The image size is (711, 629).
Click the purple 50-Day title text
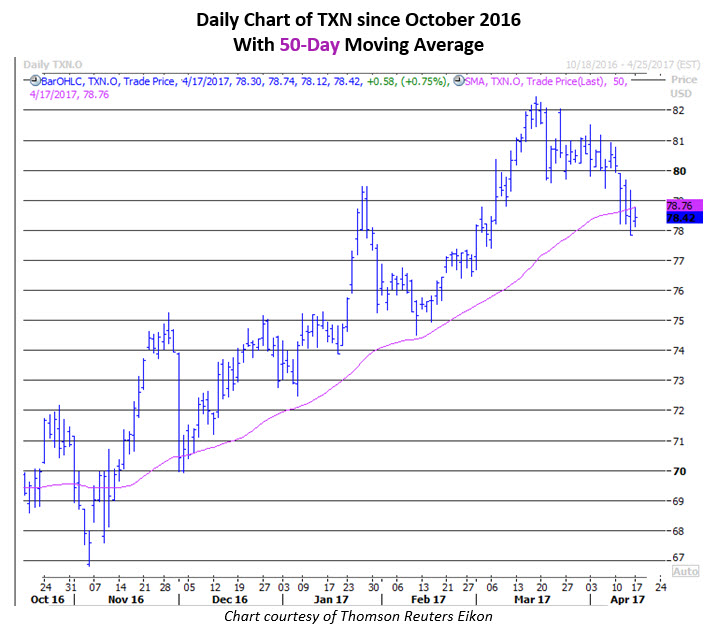click(310, 45)
